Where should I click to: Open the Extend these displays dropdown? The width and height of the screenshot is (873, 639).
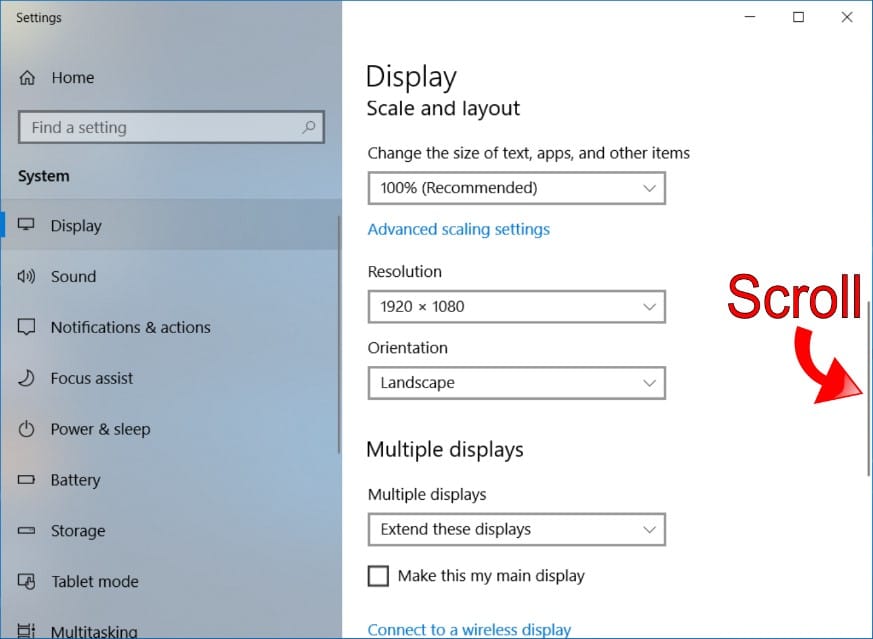coord(516,530)
